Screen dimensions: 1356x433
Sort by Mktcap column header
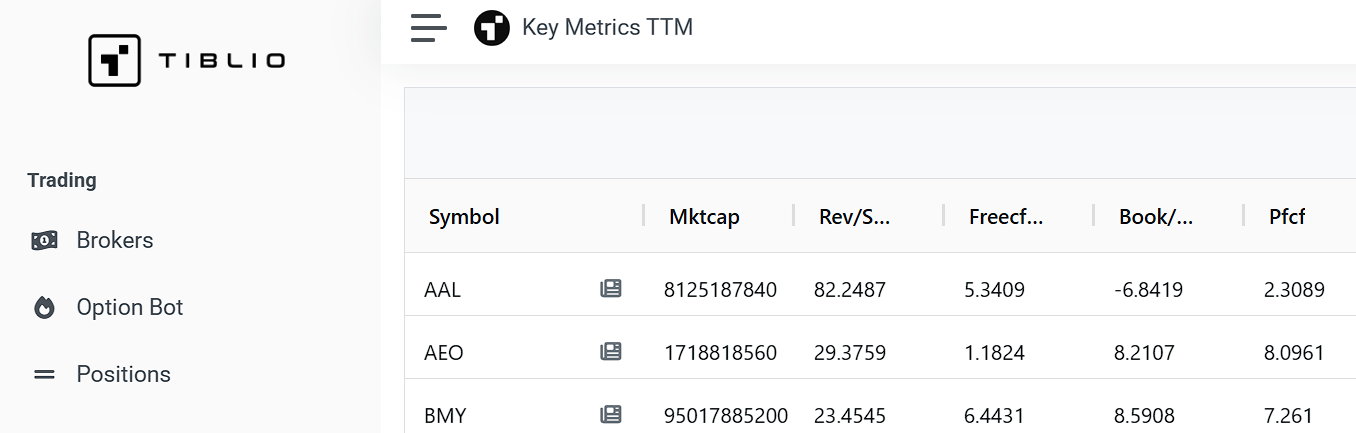pos(705,217)
